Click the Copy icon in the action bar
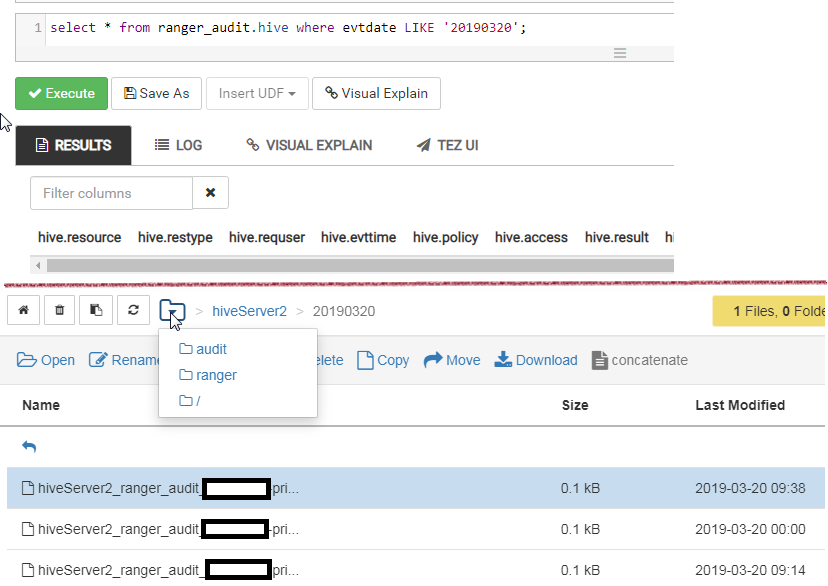828x586 pixels. tap(363, 359)
